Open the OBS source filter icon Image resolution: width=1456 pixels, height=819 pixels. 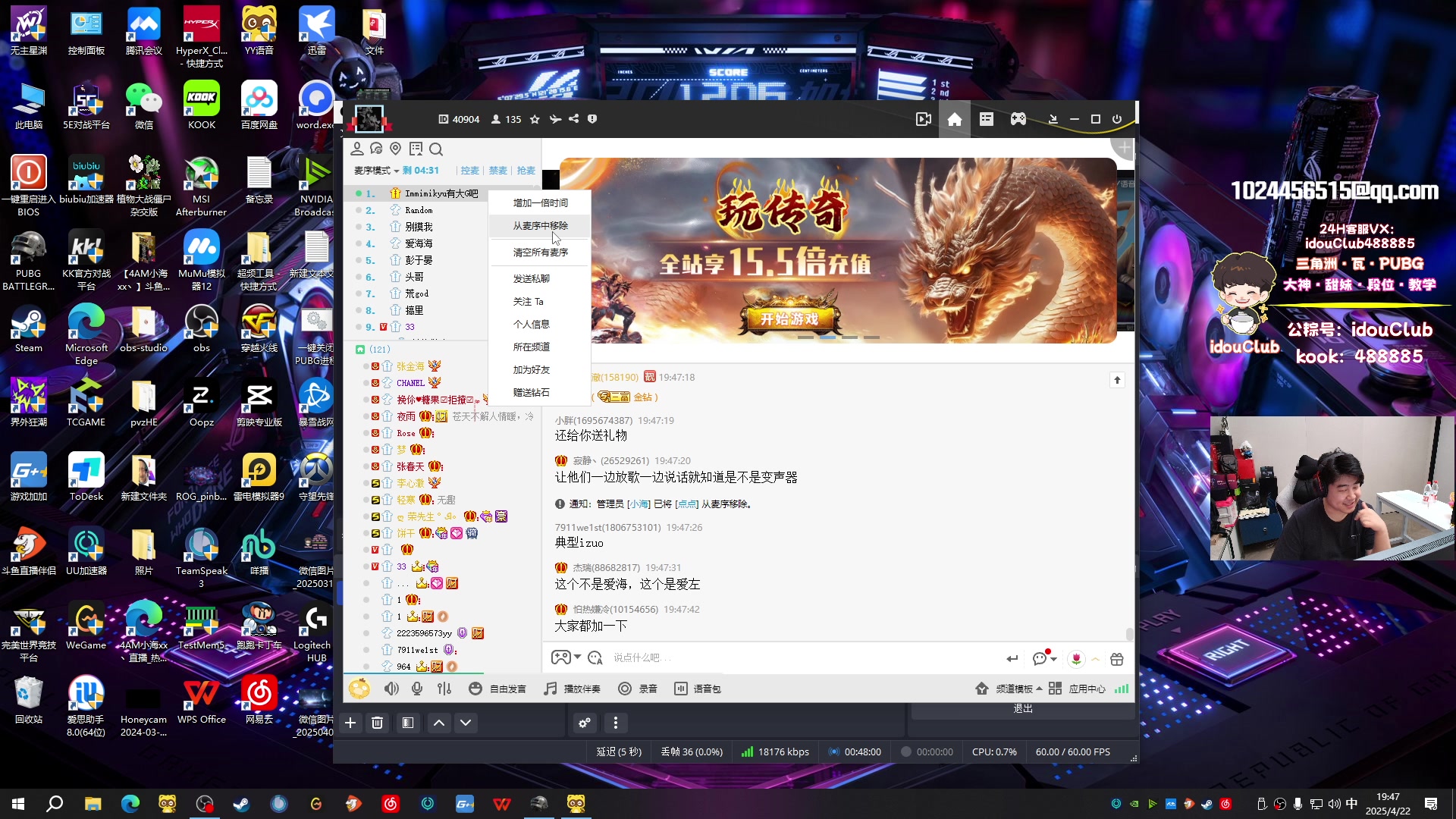point(408,723)
